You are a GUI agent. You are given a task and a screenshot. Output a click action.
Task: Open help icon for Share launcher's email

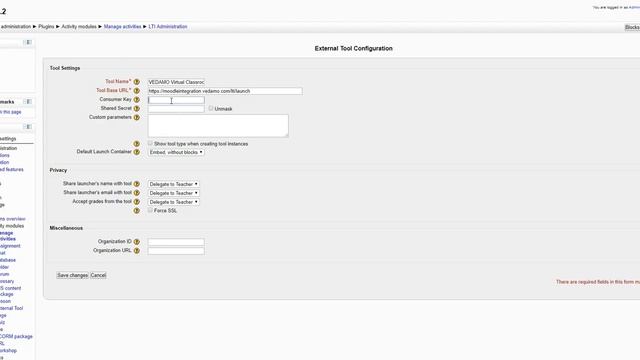[x=137, y=193]
